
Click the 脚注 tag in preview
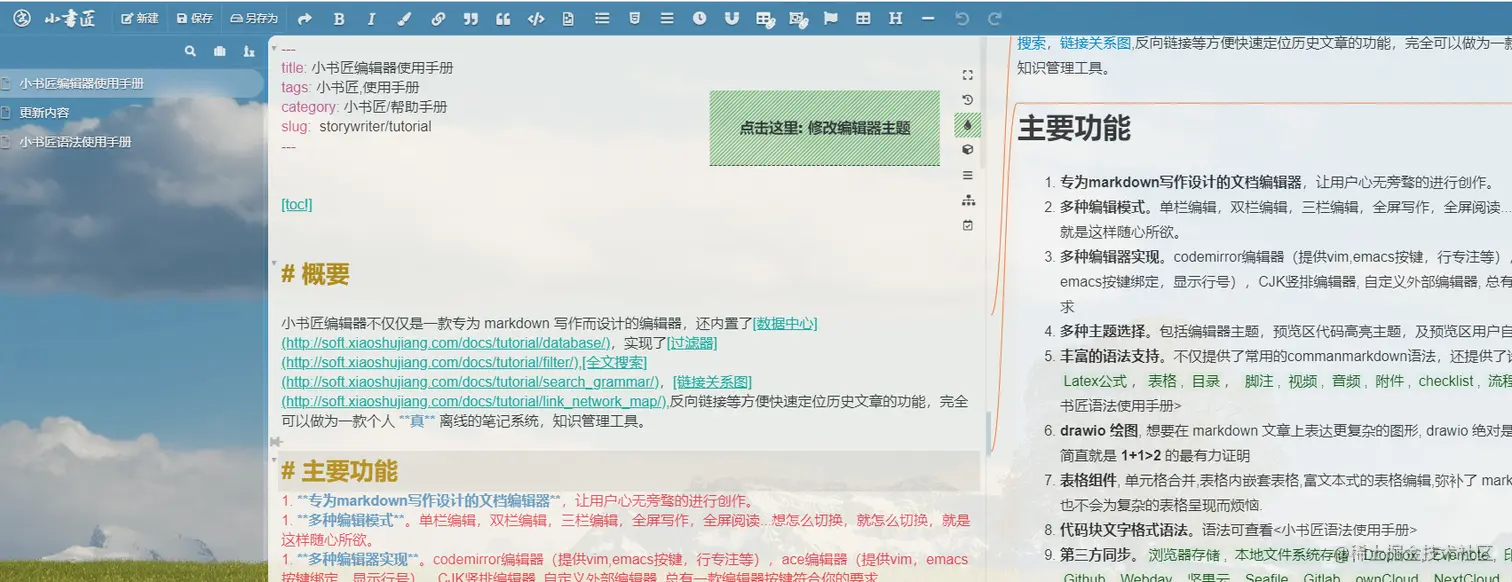1258,381
